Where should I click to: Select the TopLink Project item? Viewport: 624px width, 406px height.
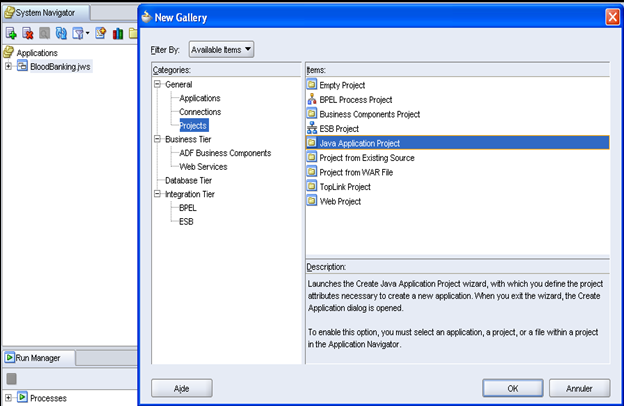(x=345, y=187)
